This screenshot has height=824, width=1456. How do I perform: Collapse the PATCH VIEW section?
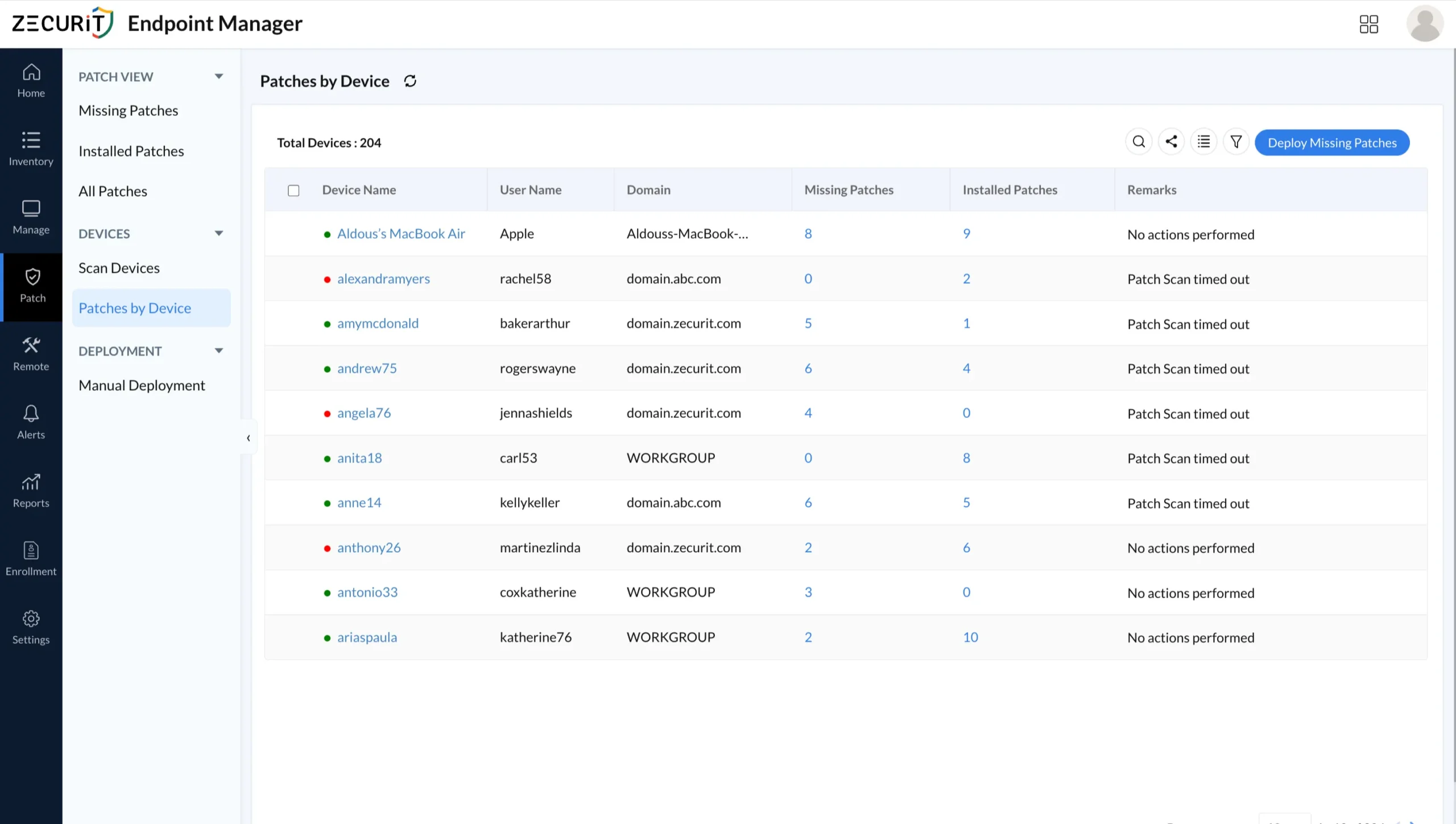219,76
